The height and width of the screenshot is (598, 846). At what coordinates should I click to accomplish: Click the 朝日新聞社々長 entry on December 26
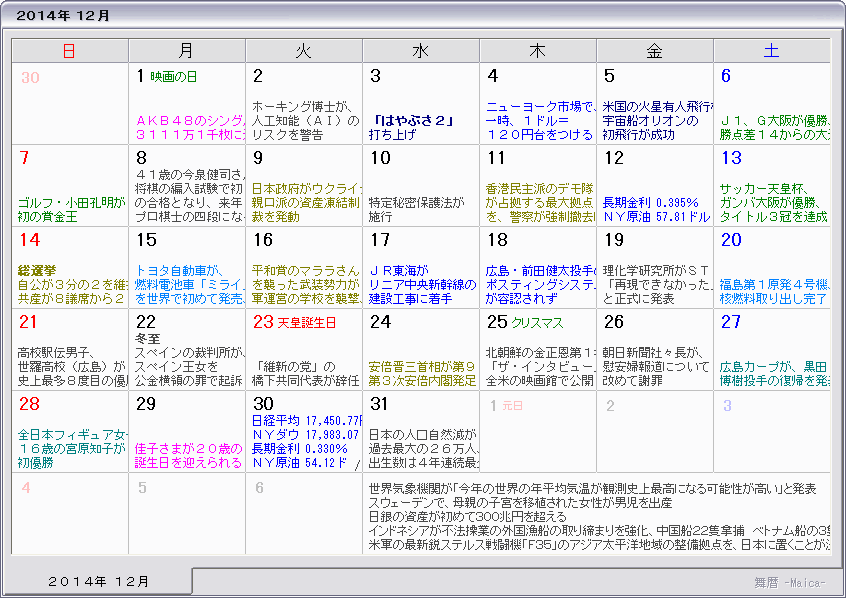(656, 366)
